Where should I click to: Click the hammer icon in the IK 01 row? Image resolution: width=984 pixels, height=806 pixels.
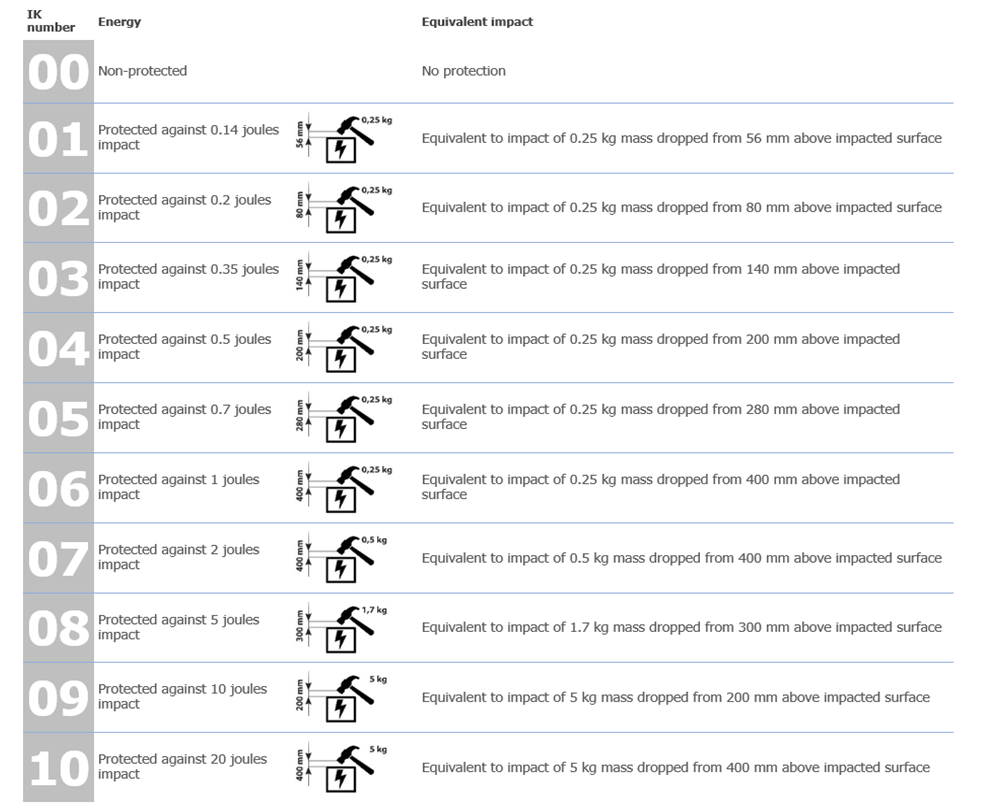(344, 138)
